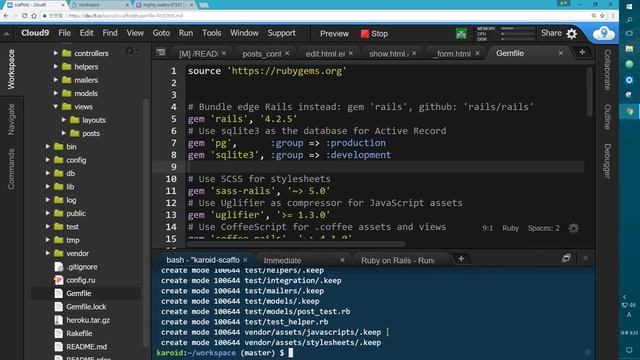Collapse the top menu bar arrow
Image resolution: width=640 pixels, height=360 pixels.
point(7,34)
